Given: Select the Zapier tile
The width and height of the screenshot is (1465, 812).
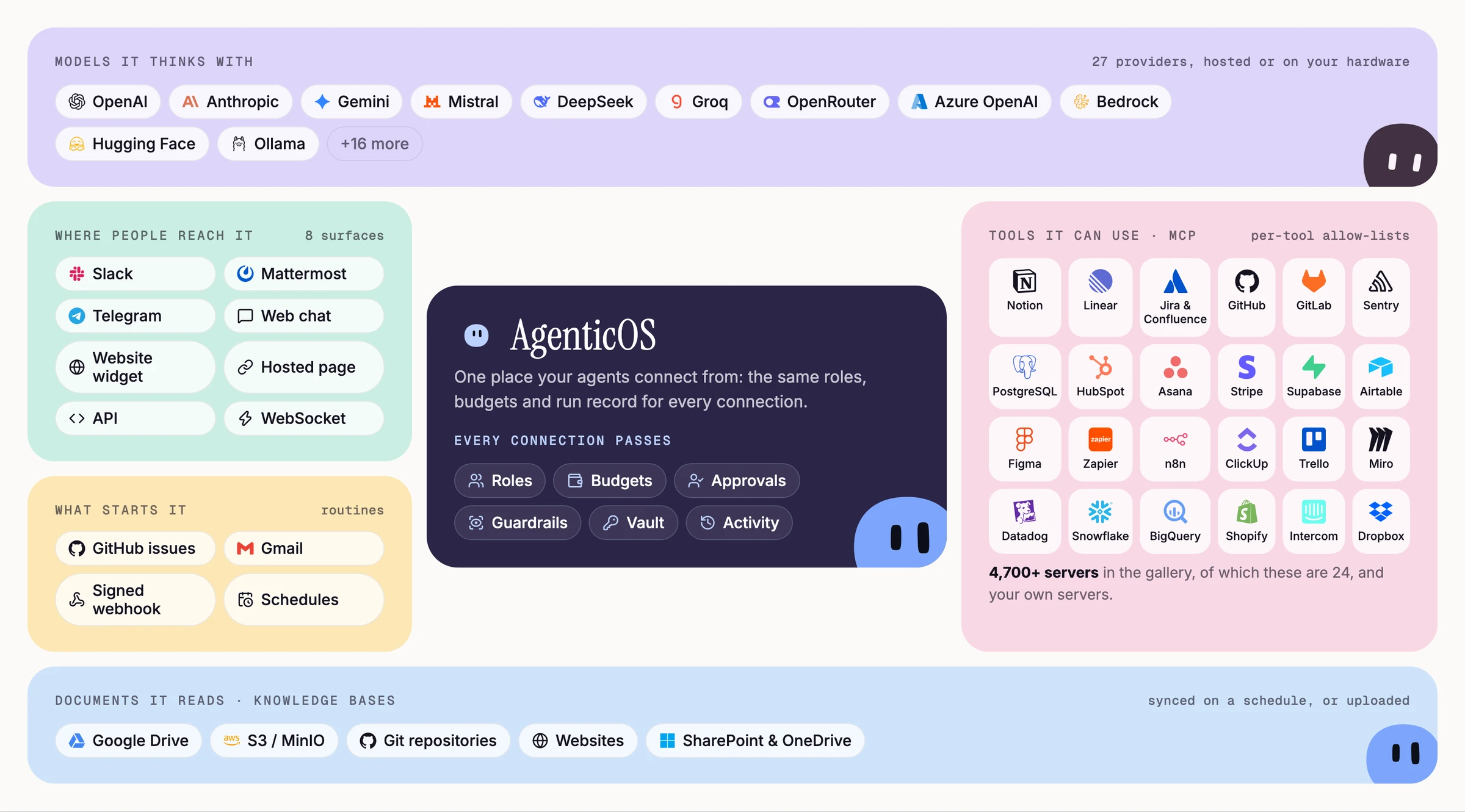Looking at the screenshot, I should (1100, 449).
